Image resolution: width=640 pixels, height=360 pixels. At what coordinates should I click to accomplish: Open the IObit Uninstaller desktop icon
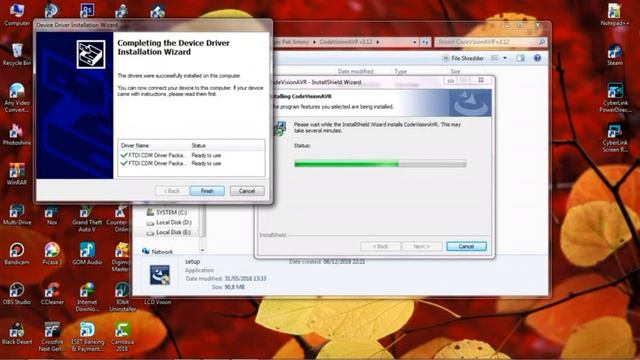pyautogui.click(x=122, y=297)
